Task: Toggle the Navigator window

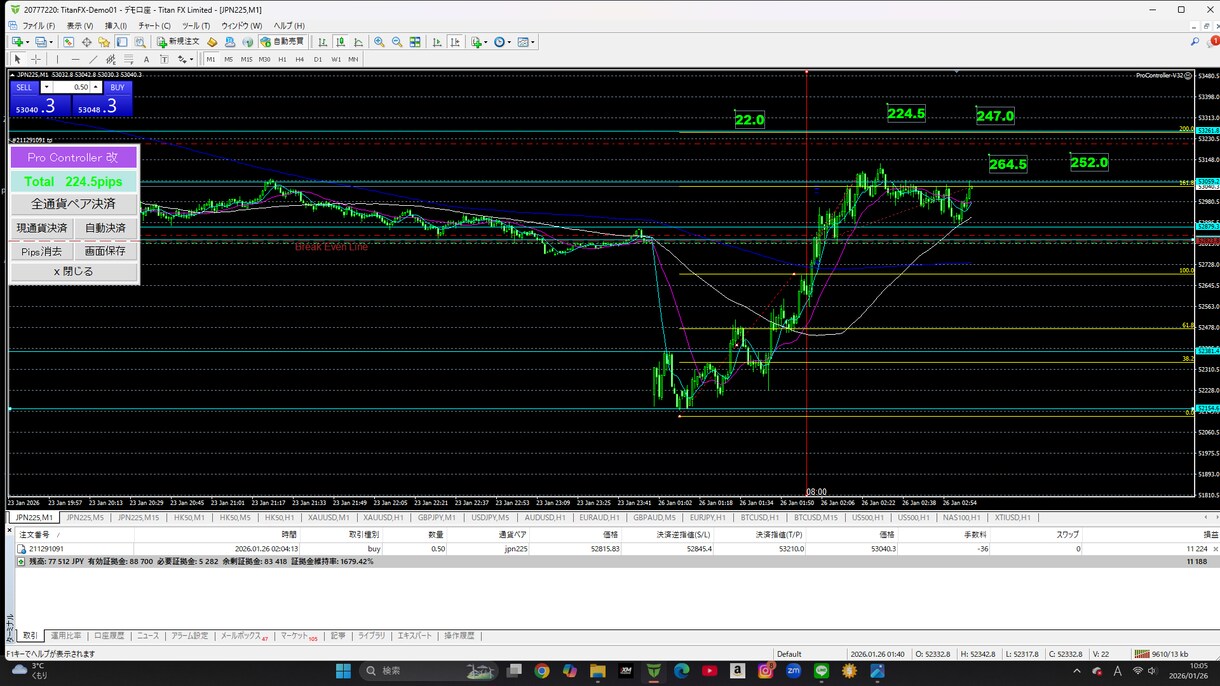Action: click(x=104, y=42)
